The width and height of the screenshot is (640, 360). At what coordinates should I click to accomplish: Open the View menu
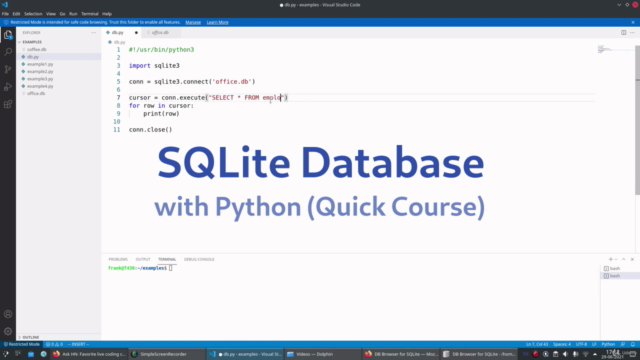(x=51, y=14)
